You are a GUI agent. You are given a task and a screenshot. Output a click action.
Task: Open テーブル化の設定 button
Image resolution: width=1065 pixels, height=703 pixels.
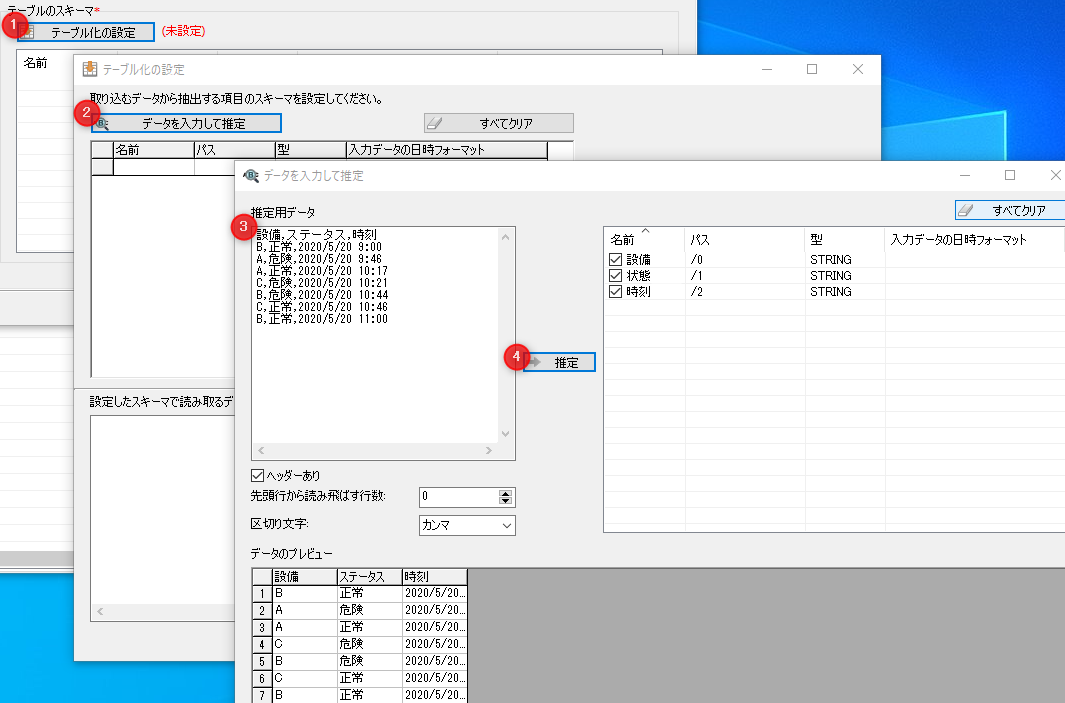(x=86, y=32)
